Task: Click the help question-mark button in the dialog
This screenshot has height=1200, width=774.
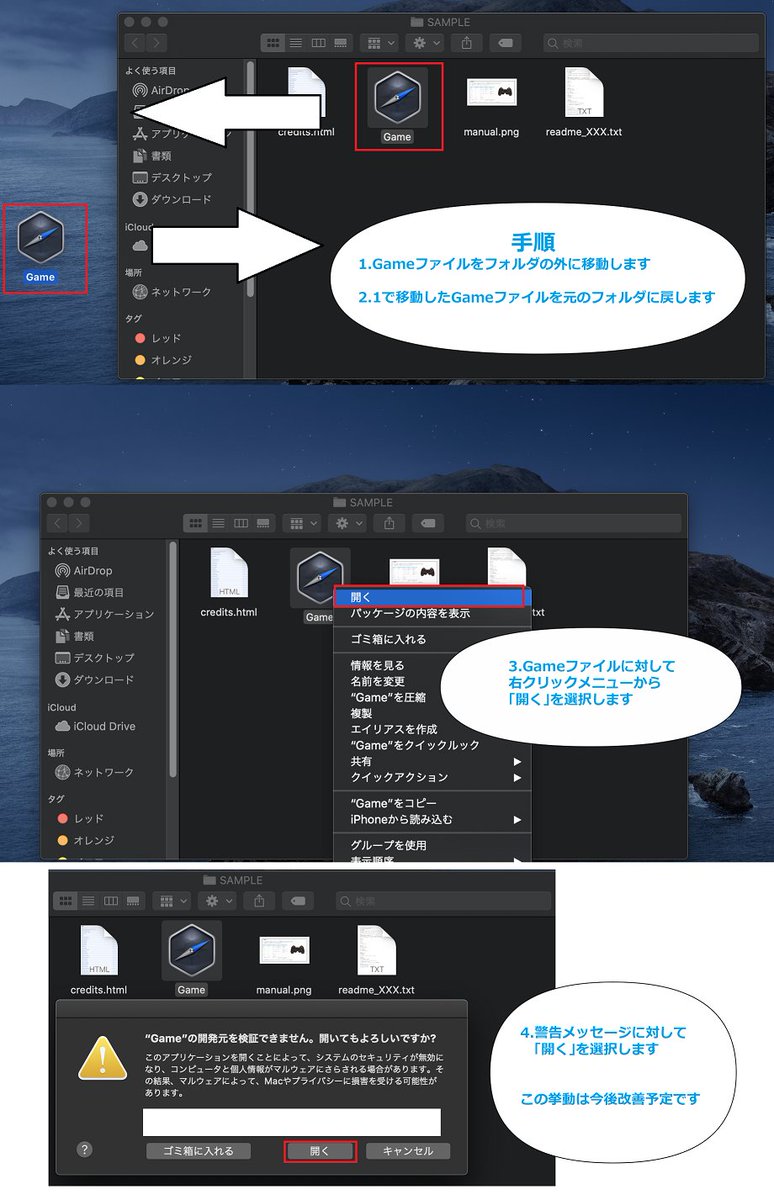Action: (x=85, y=1150)
